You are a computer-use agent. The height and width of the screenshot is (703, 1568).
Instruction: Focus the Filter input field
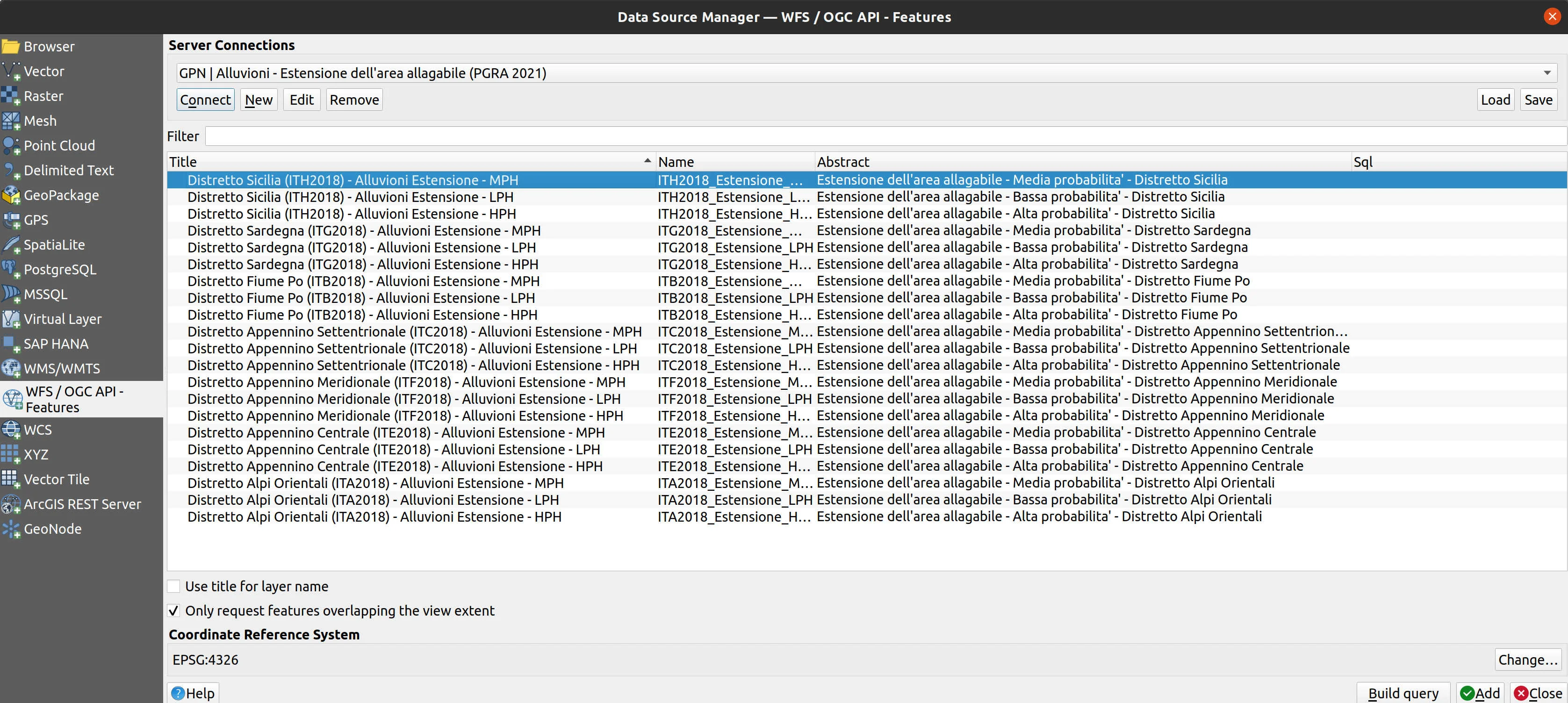tap(885, 136)
